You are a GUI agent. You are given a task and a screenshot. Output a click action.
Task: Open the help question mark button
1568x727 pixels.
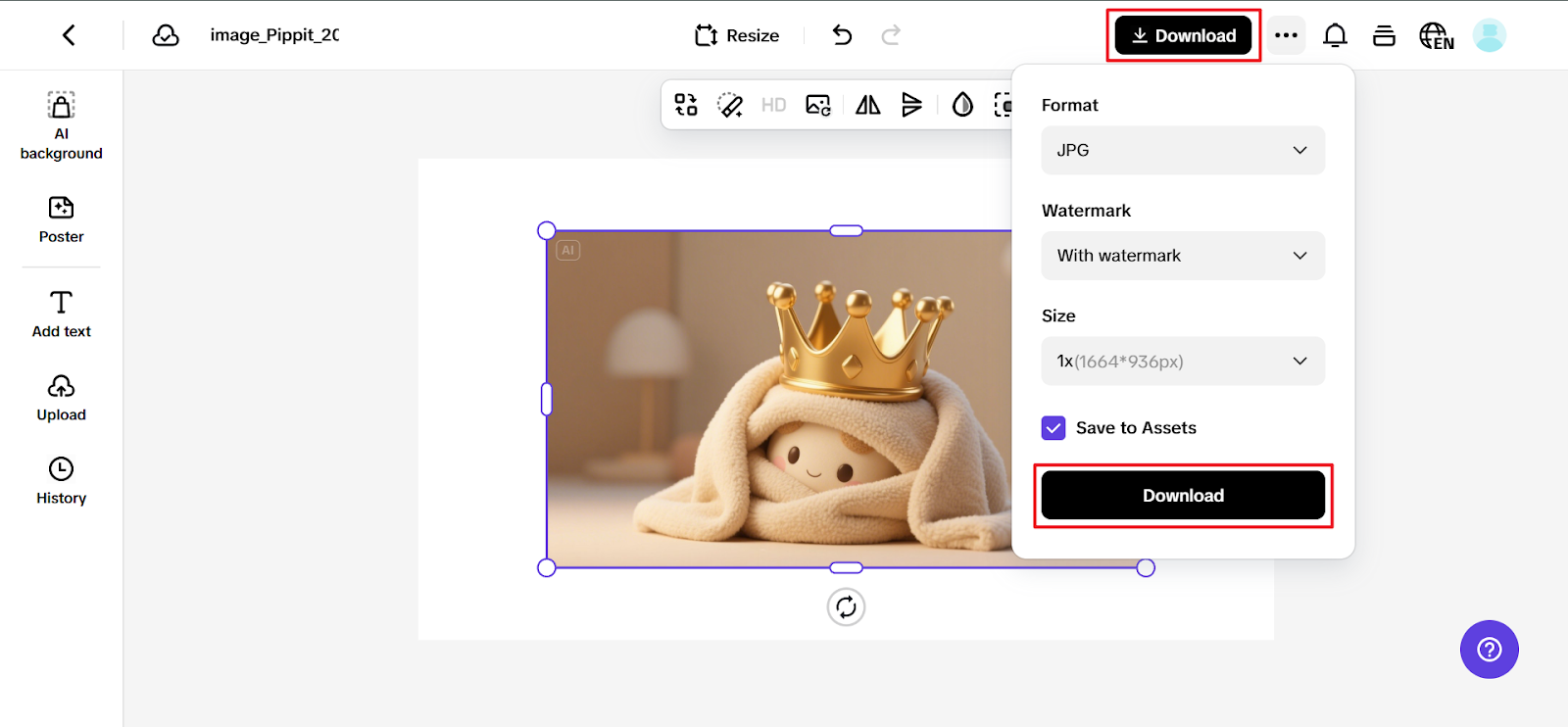pos(1489,650)
